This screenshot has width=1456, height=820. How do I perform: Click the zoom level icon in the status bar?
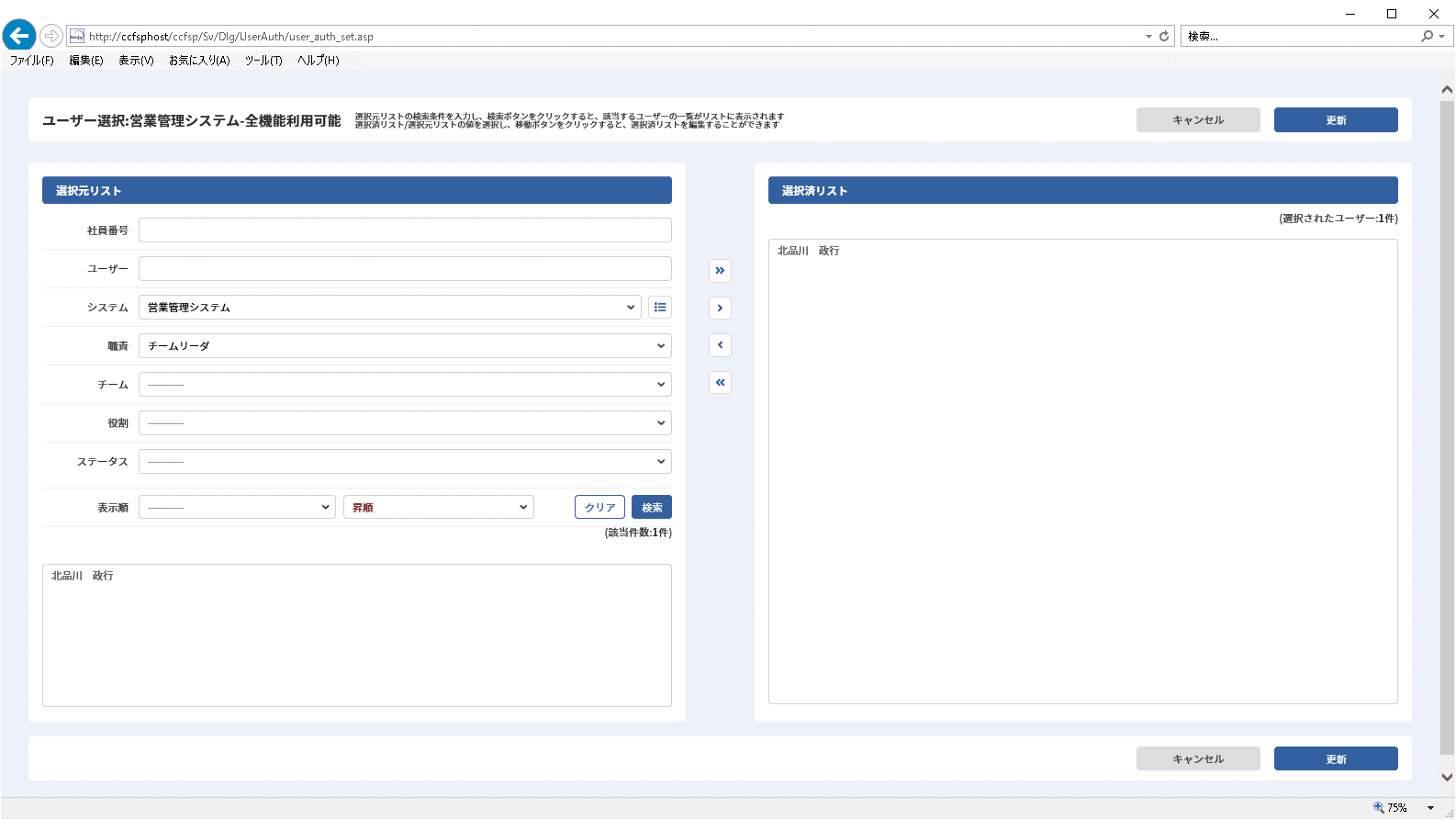pos(1378,808)
